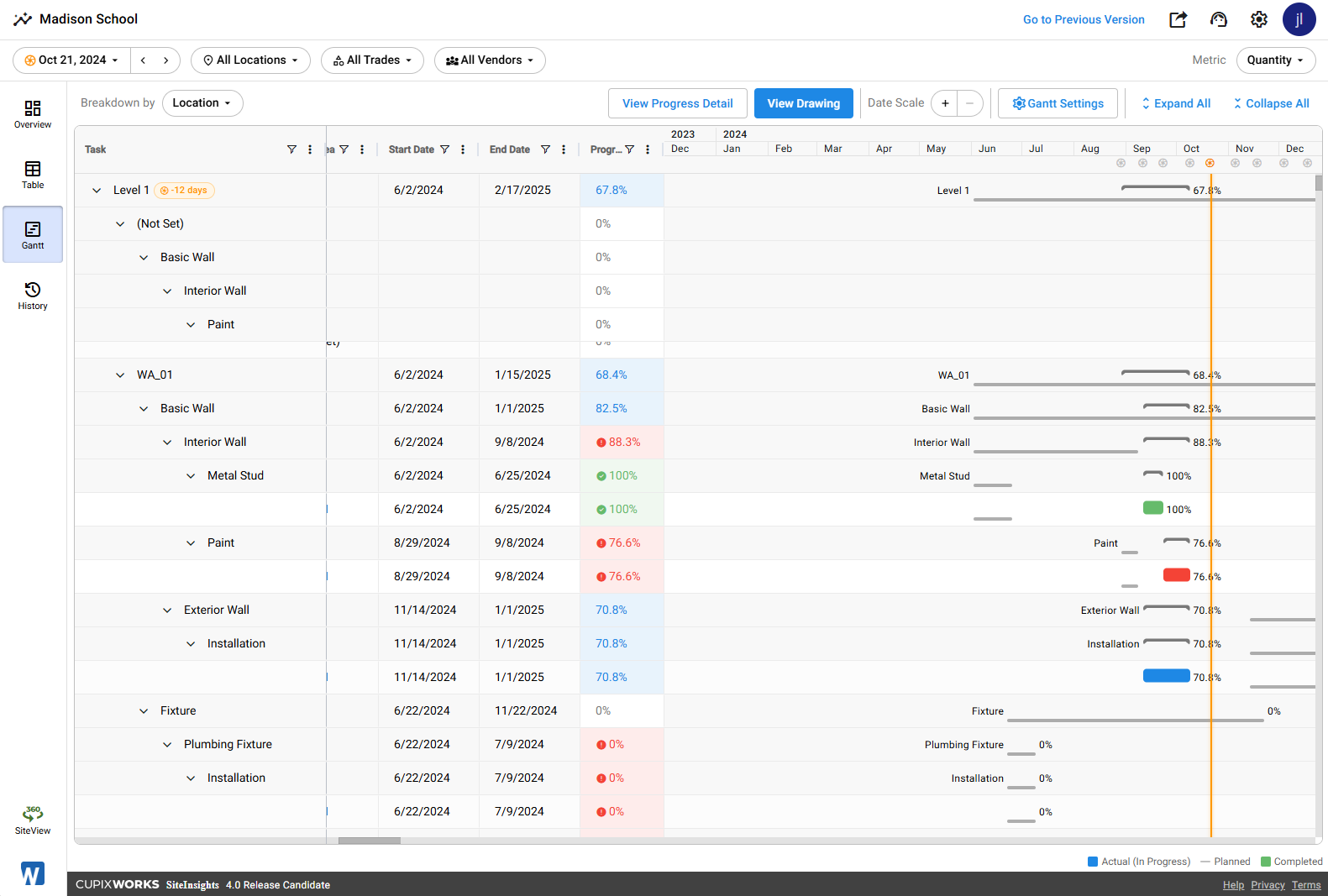Open Start Date column options menu
Screen dimensions: 1328x896
pos(463,149)
